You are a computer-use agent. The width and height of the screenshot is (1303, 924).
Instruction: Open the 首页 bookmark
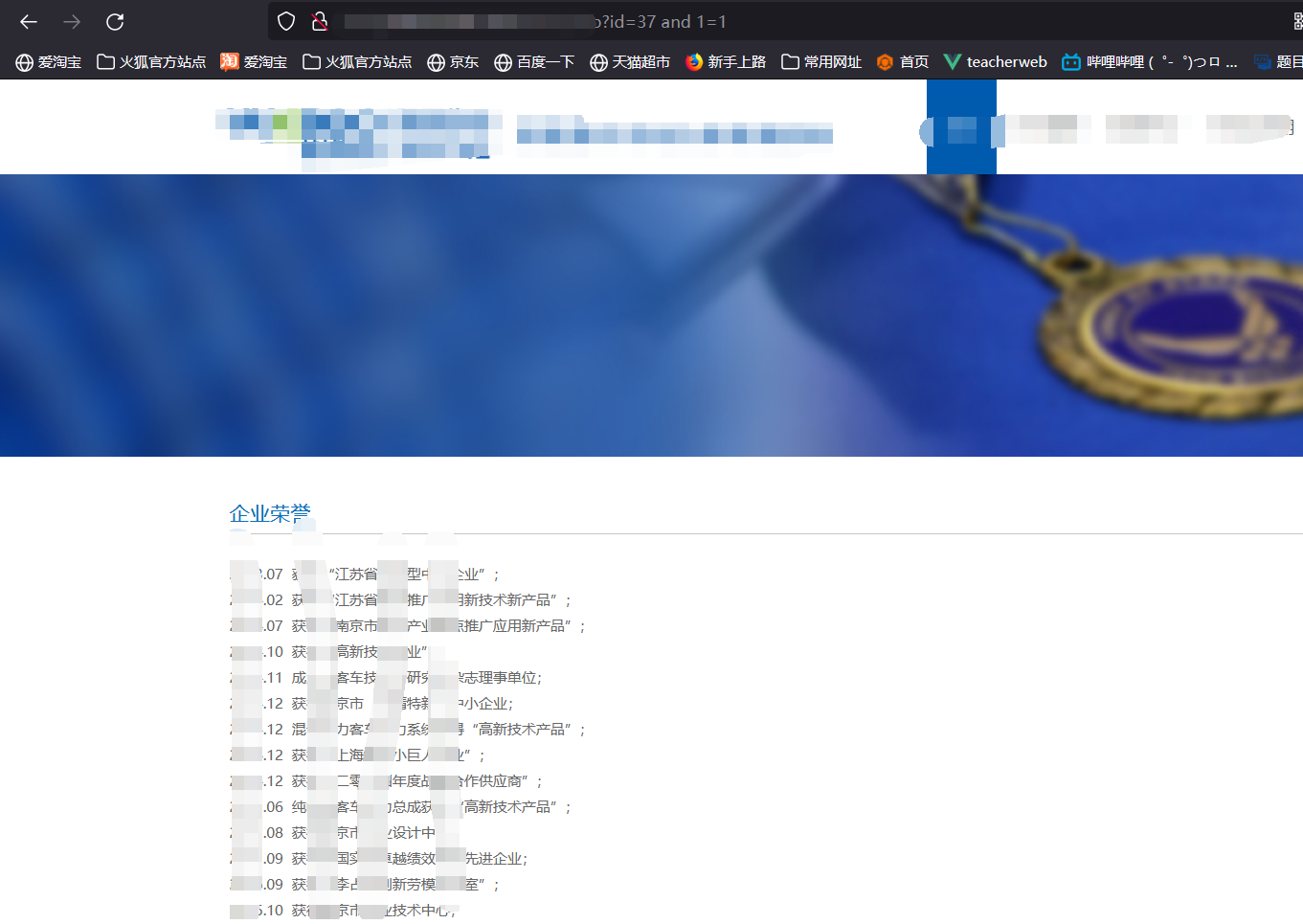[x=903, y=62]
